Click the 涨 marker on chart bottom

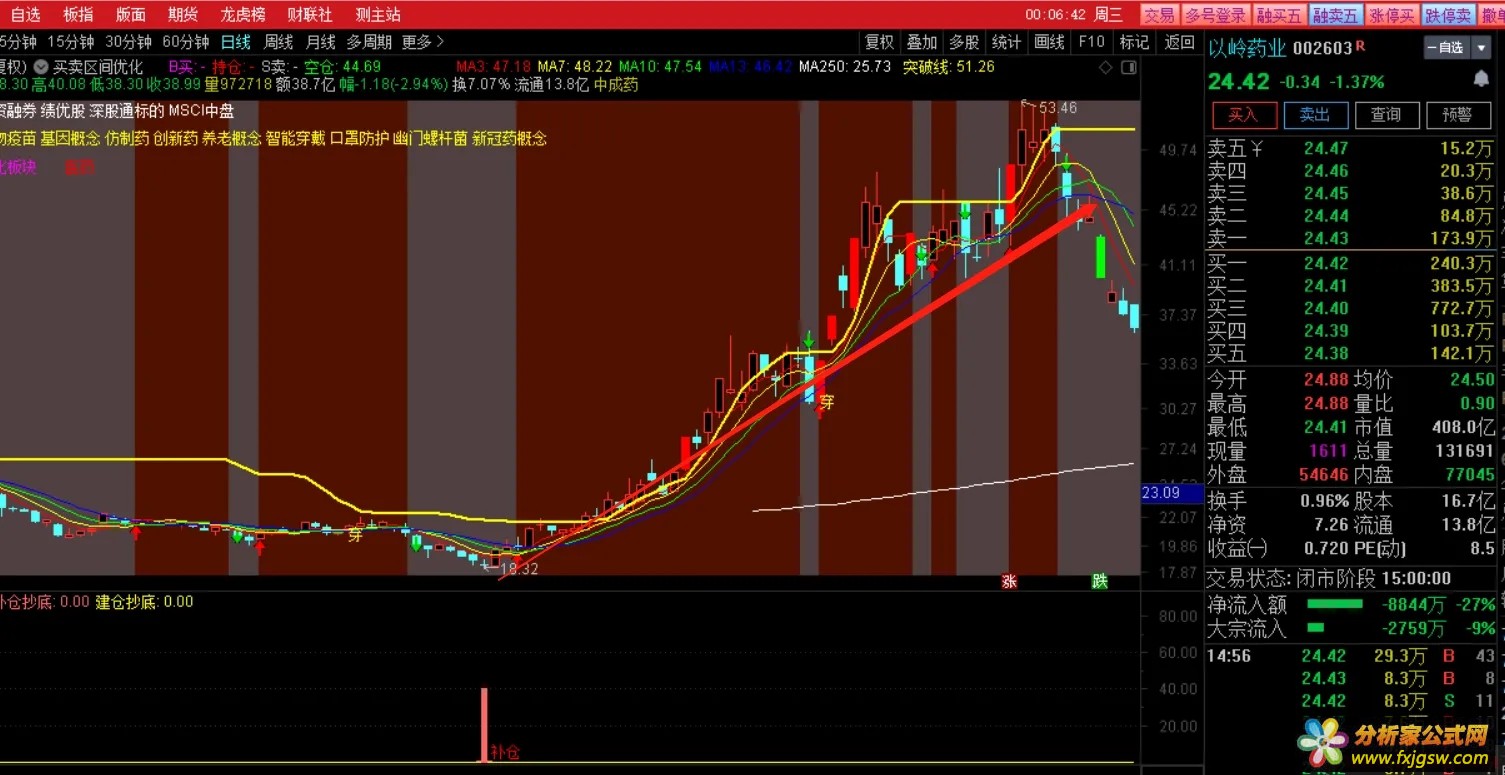point(1009,582)
